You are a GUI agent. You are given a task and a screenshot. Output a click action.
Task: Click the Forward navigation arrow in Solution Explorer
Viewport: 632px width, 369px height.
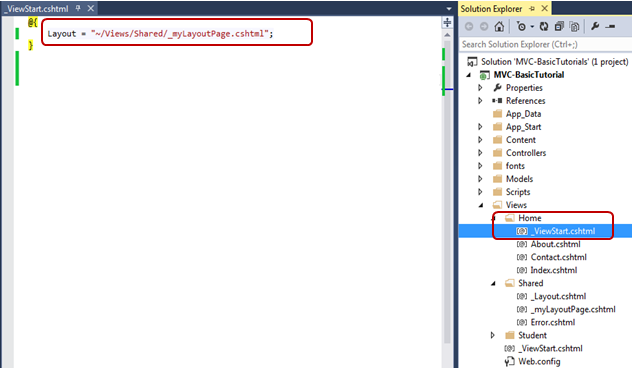484,27
